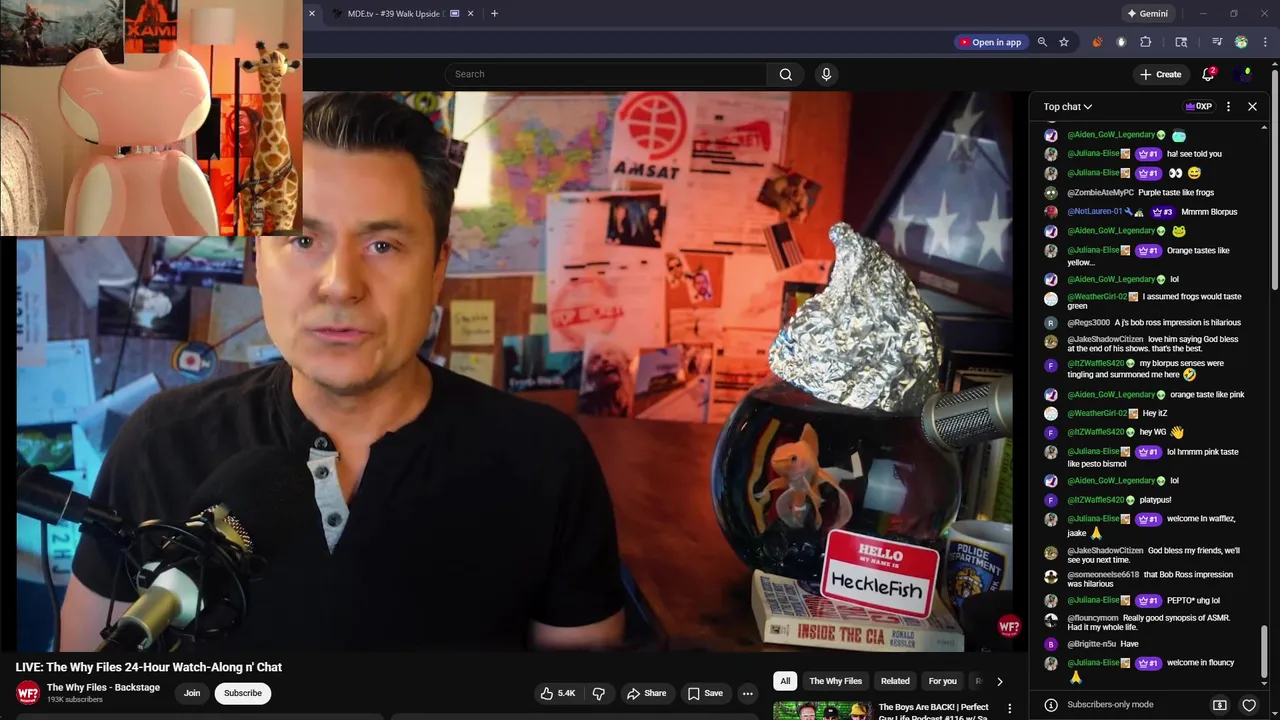Open the browser profile avatar
This screenshot has width=1280, height=720.
click(x=1241, y=42)
